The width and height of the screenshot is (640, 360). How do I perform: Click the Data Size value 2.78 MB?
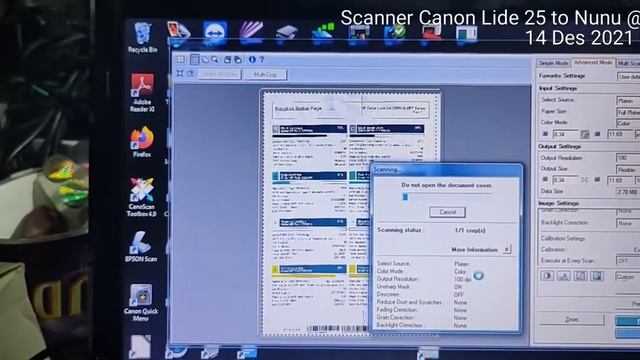click(628, 191)
